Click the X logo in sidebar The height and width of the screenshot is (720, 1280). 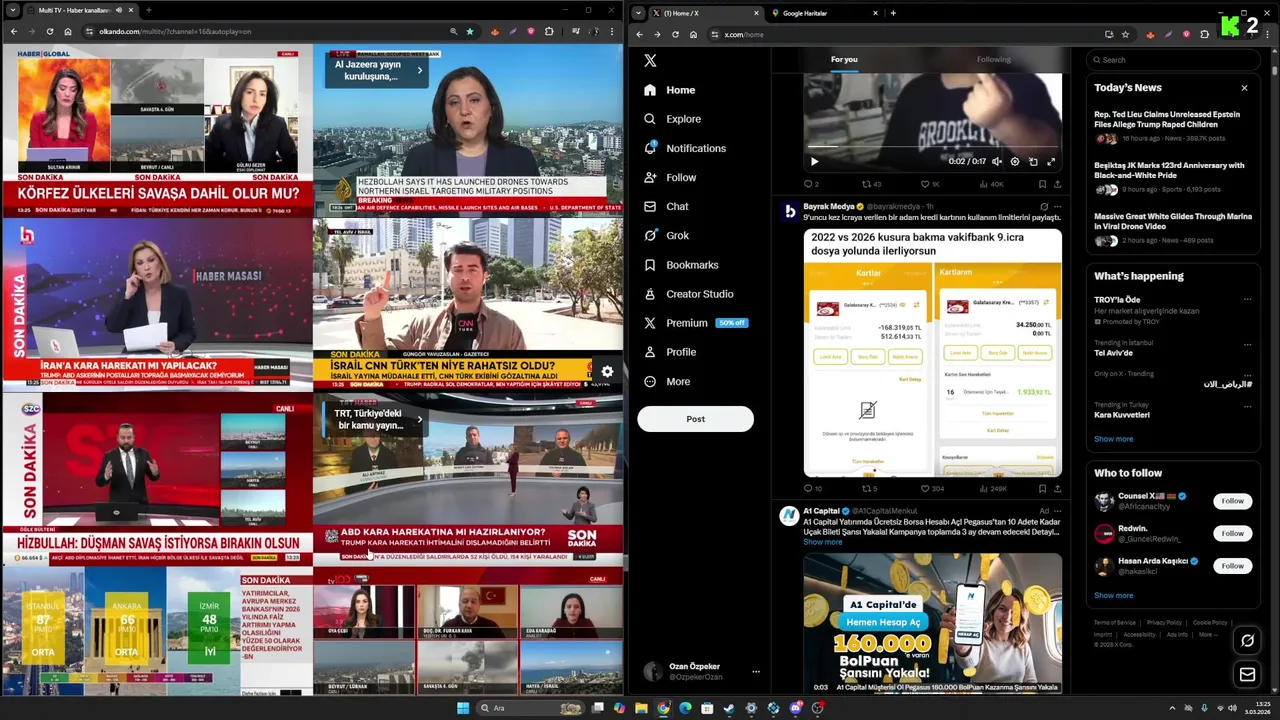click(x=650, y=60)
